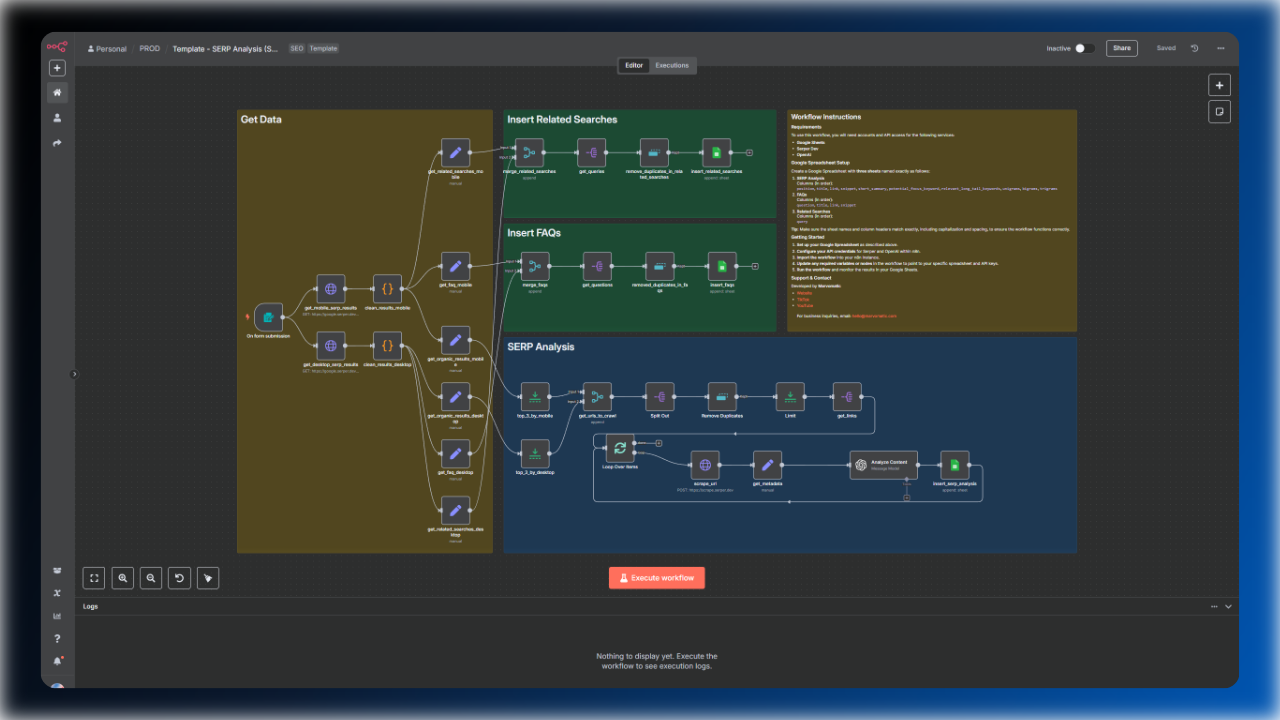Expand the left sidebar with the chevron handle
The image size is (1280, 720).
pos(74,374)
